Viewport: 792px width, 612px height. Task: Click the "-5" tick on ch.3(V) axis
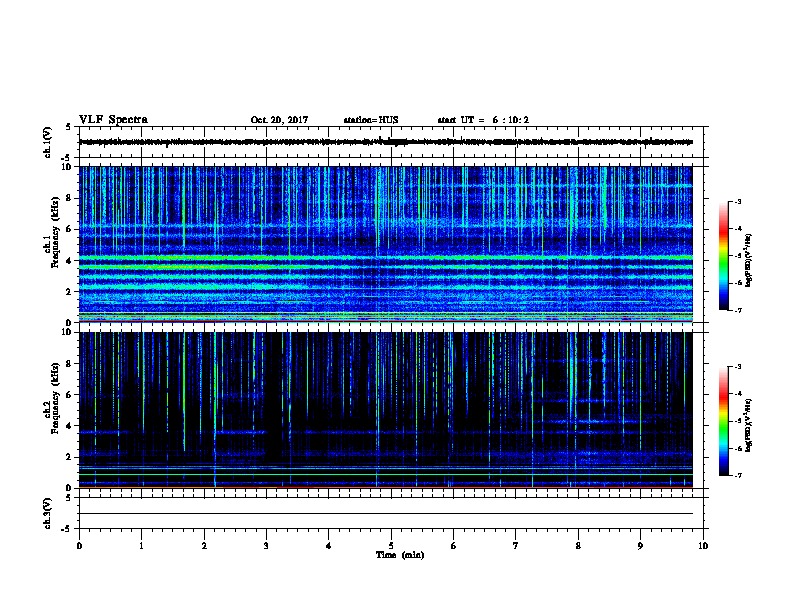[67, 529]
